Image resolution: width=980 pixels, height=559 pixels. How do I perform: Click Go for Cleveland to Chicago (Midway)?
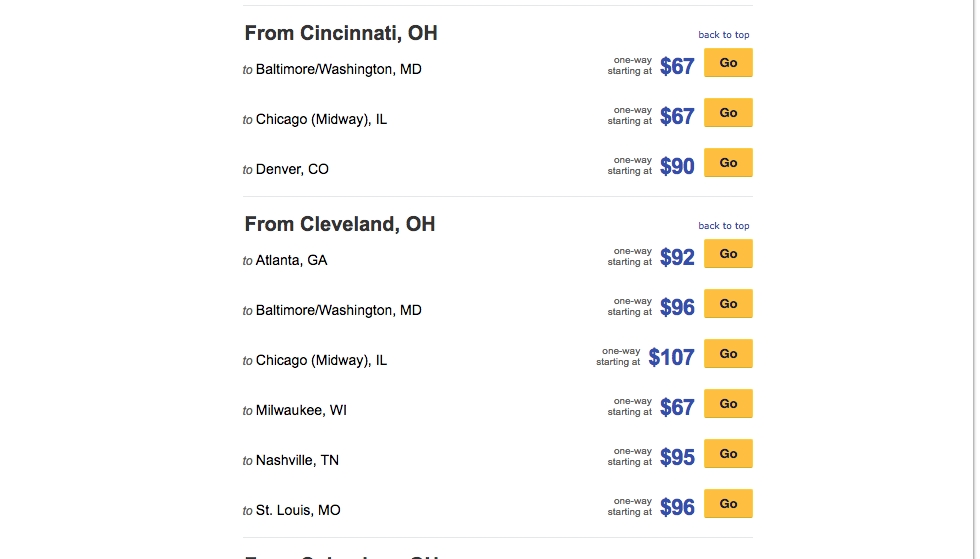tap(728, 354)
